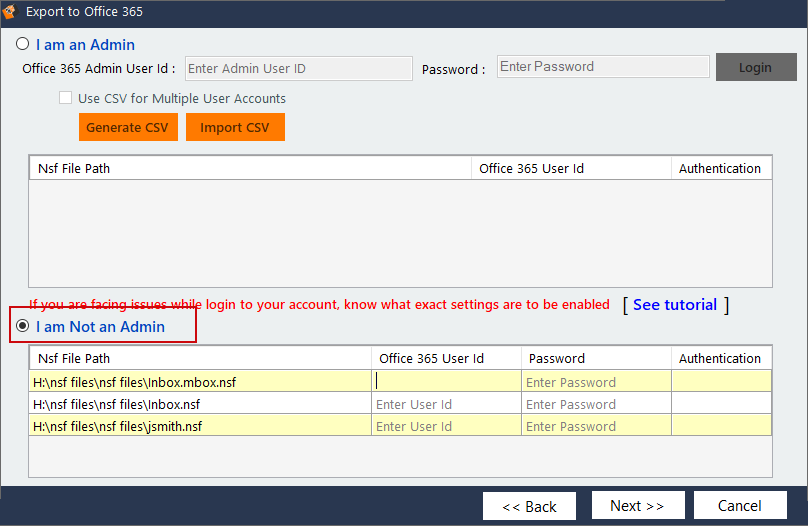Click User Id cell for Inbox.mbox.nsf row
This screenshot has height=526, width=808.
(x=446, y=381)
